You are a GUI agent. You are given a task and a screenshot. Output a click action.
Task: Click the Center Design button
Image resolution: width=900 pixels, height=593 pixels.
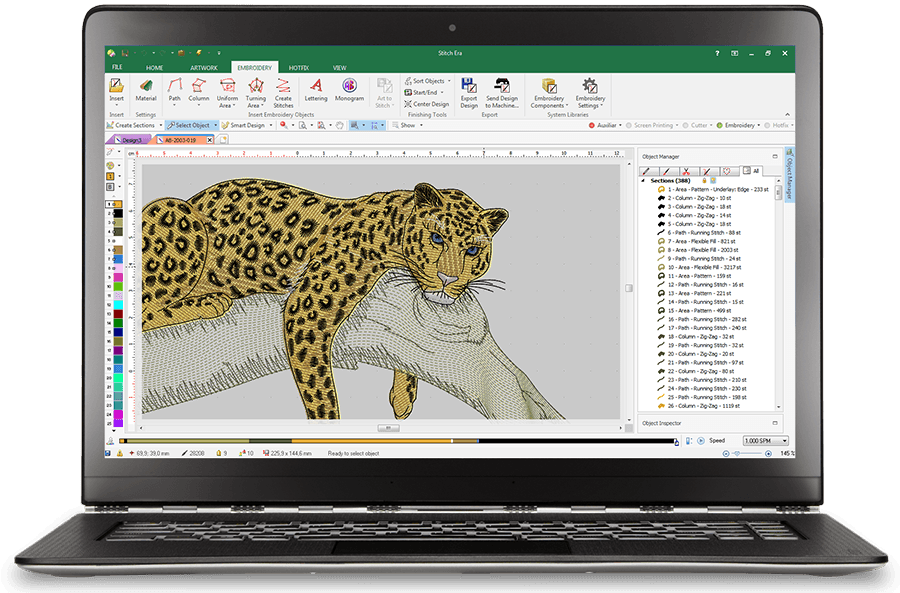(x=427, y=104)
